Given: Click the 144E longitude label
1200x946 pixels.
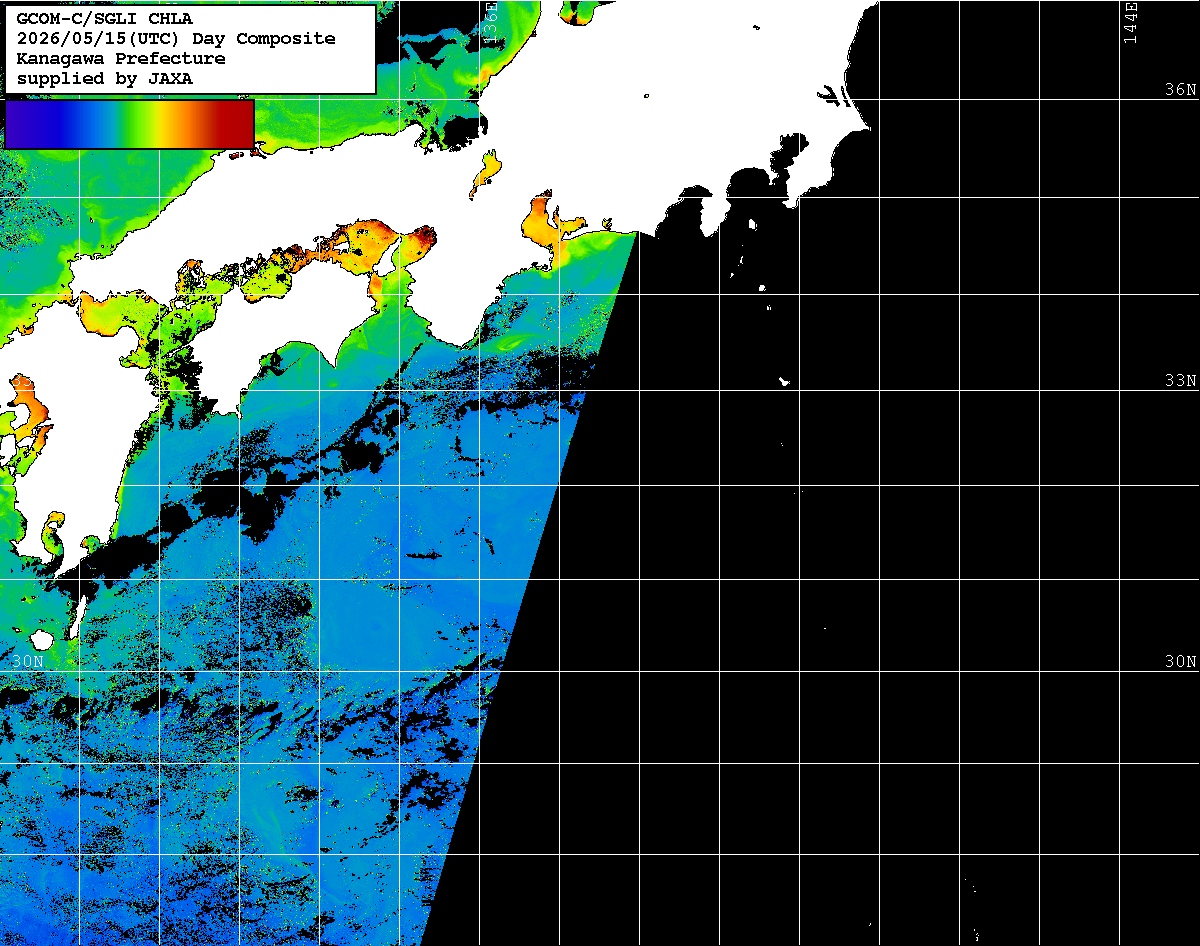Looking at the screenshot, I should pos(1130,22).
